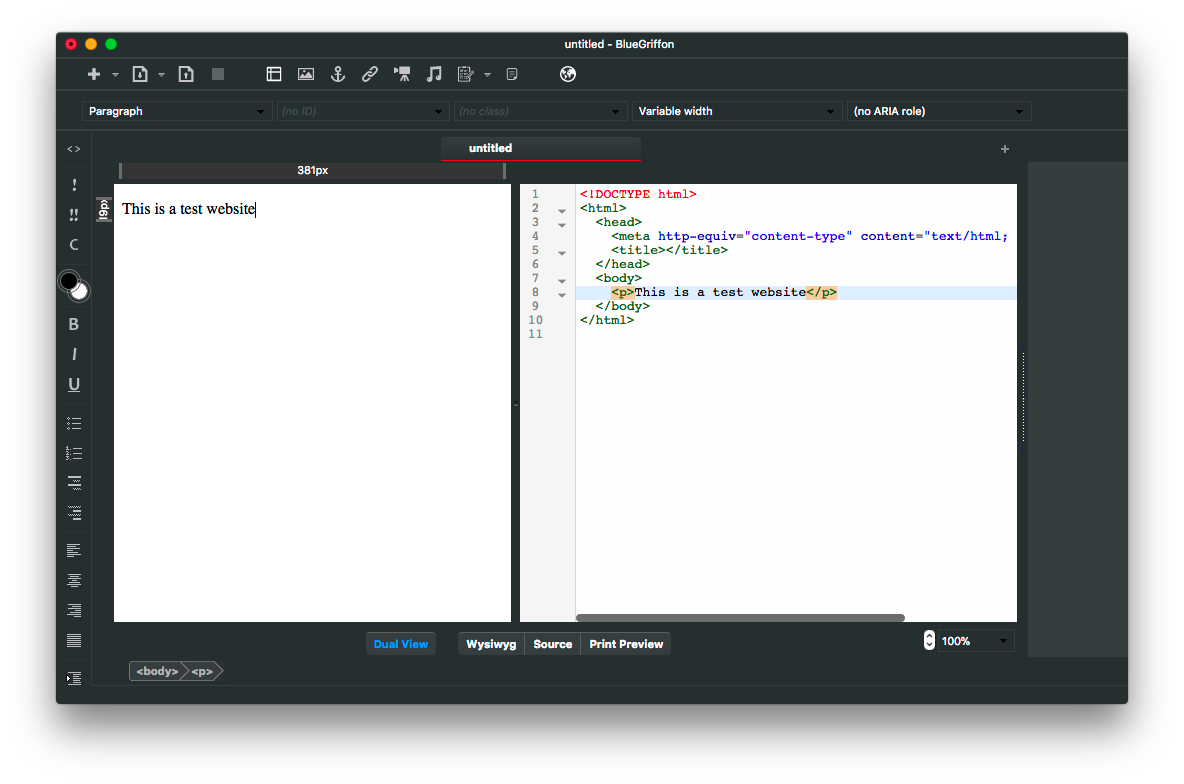Image resolution: width=1184 pixels, height=784 pixels.
Task: Collapse the html element on line 2
Action: [562, 211]
